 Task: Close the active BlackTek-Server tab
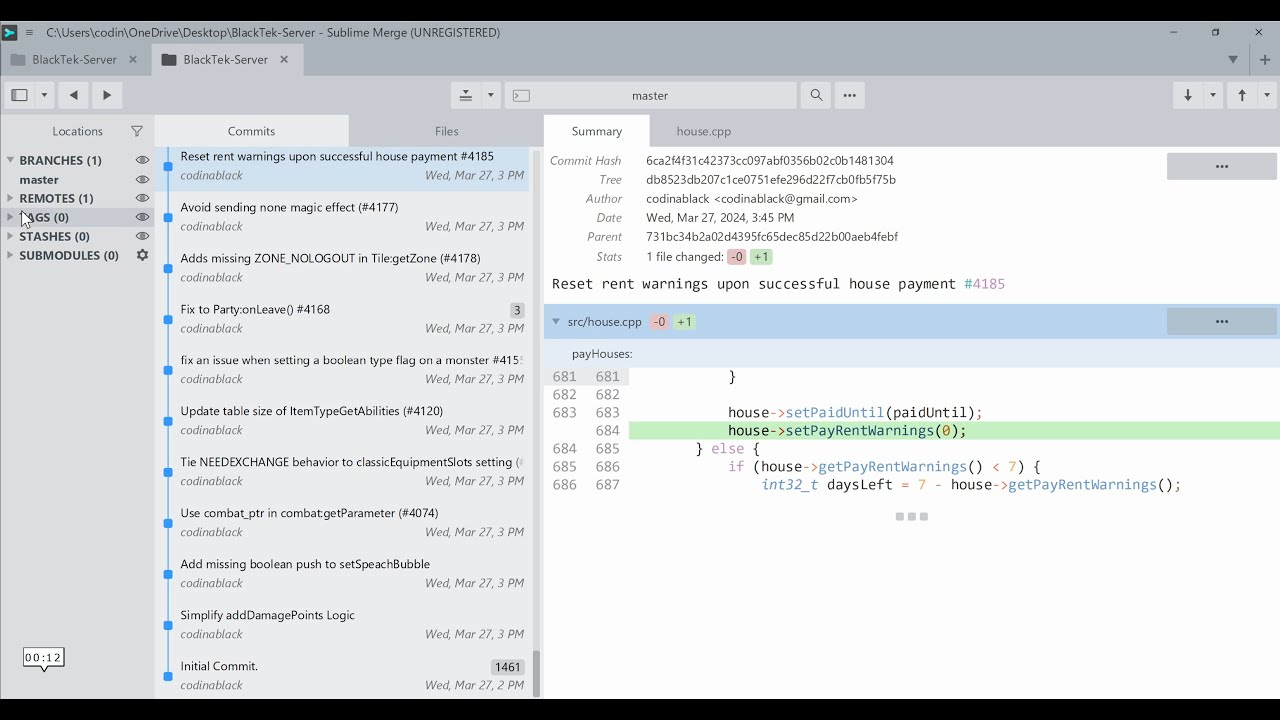(x=284, y=59)
